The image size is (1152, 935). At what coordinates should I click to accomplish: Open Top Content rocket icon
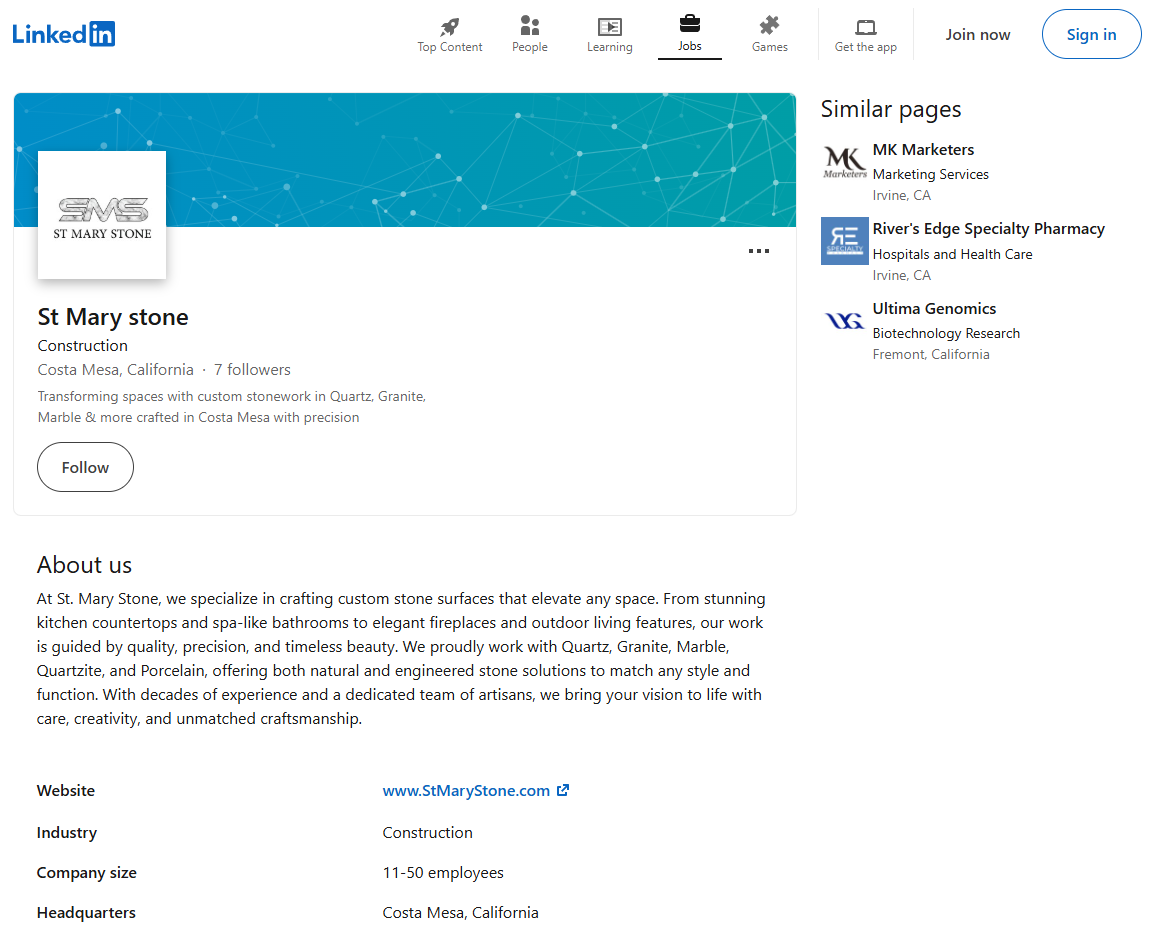point(450,26)
